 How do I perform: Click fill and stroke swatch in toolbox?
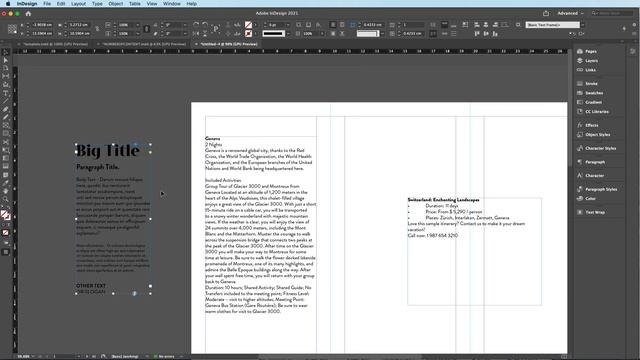(x=5, y=215)
